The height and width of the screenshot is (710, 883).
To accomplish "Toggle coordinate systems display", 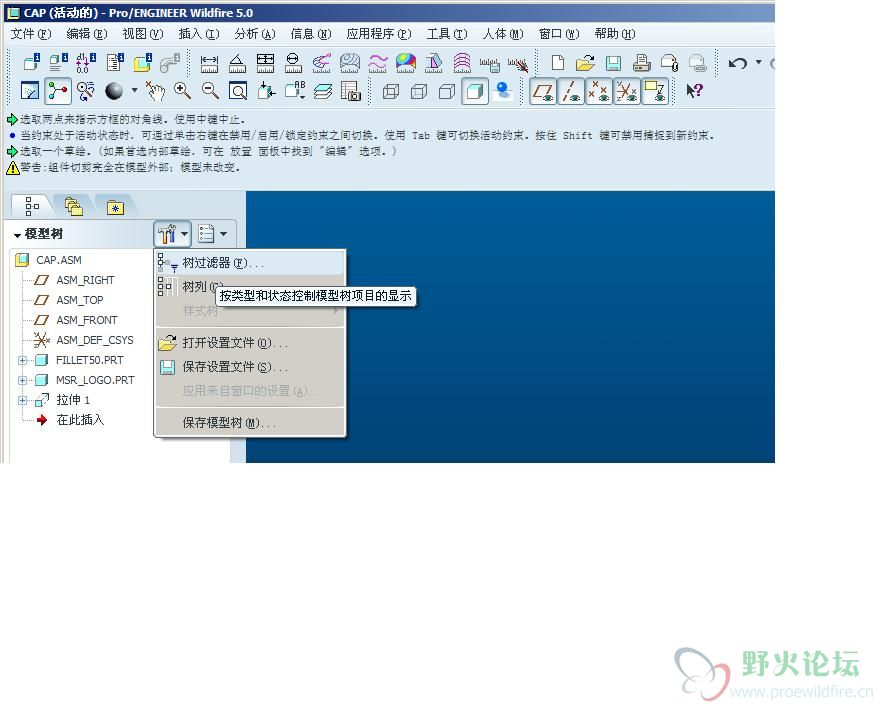I will pyautogui.click(x=627, y=91).
